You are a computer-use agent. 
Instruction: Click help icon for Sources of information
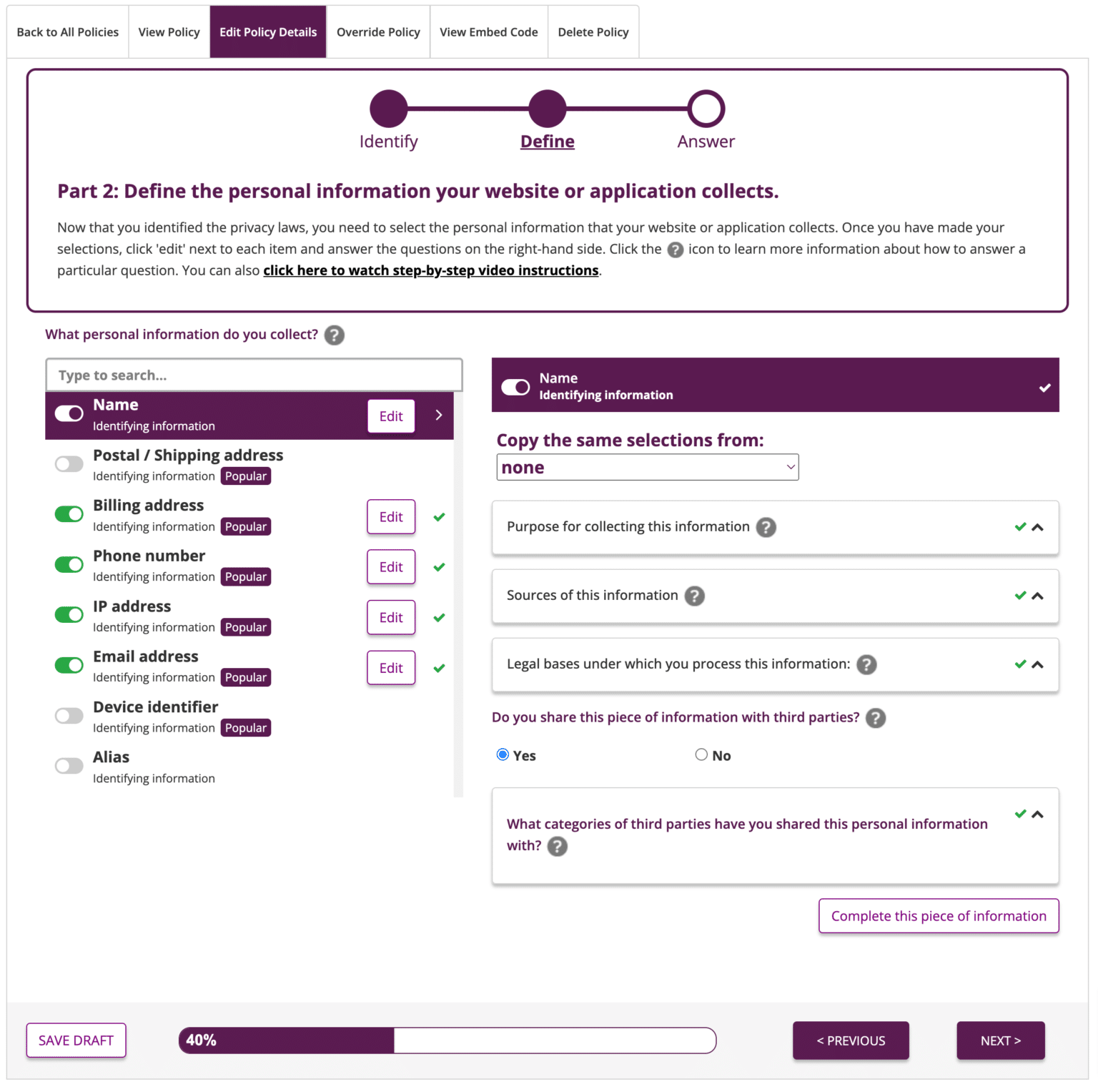694,596
